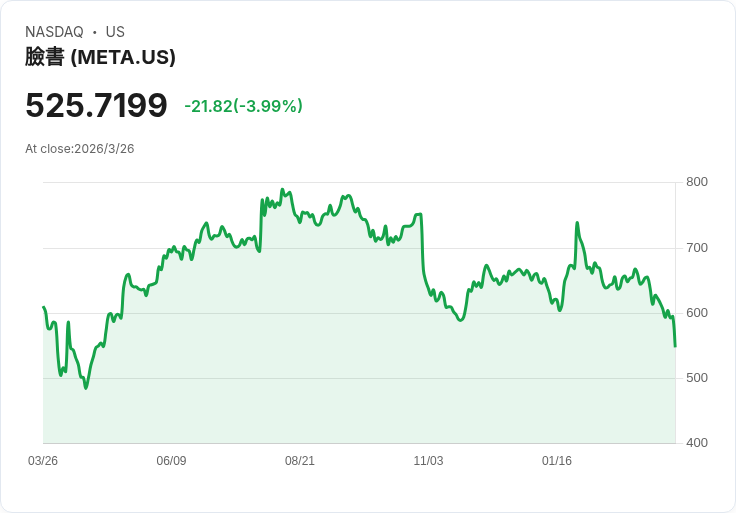Screen dimensions: 736x513
Task: Click the 600 y-axis label
Action: click(x=696, y=313)
